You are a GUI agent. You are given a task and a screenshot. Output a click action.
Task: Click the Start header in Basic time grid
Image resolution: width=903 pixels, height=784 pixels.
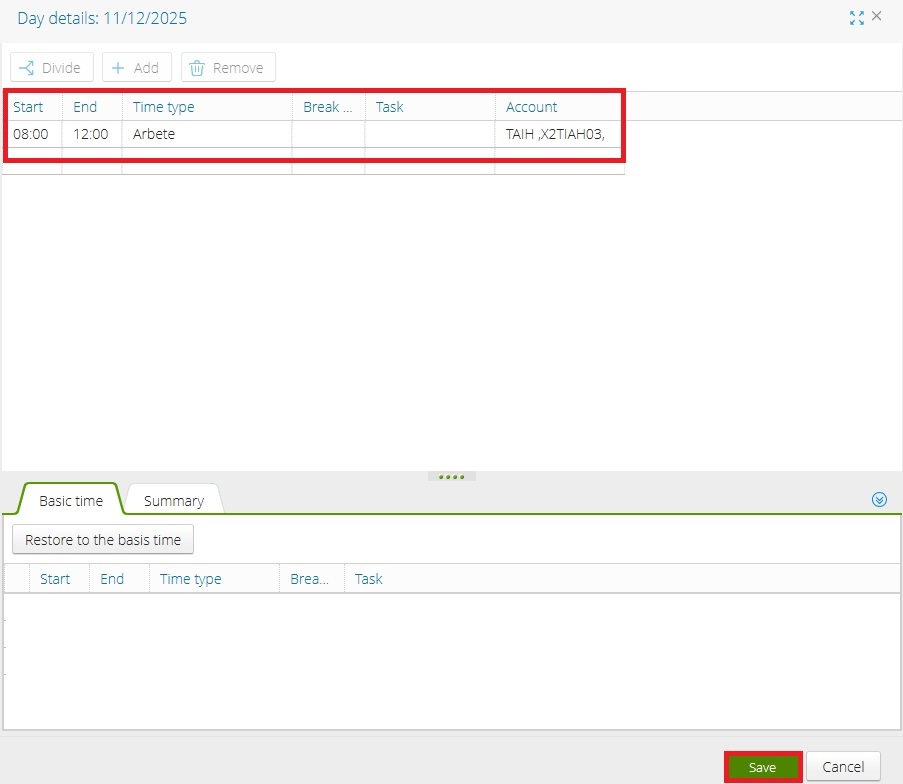(x=55, y=579)
